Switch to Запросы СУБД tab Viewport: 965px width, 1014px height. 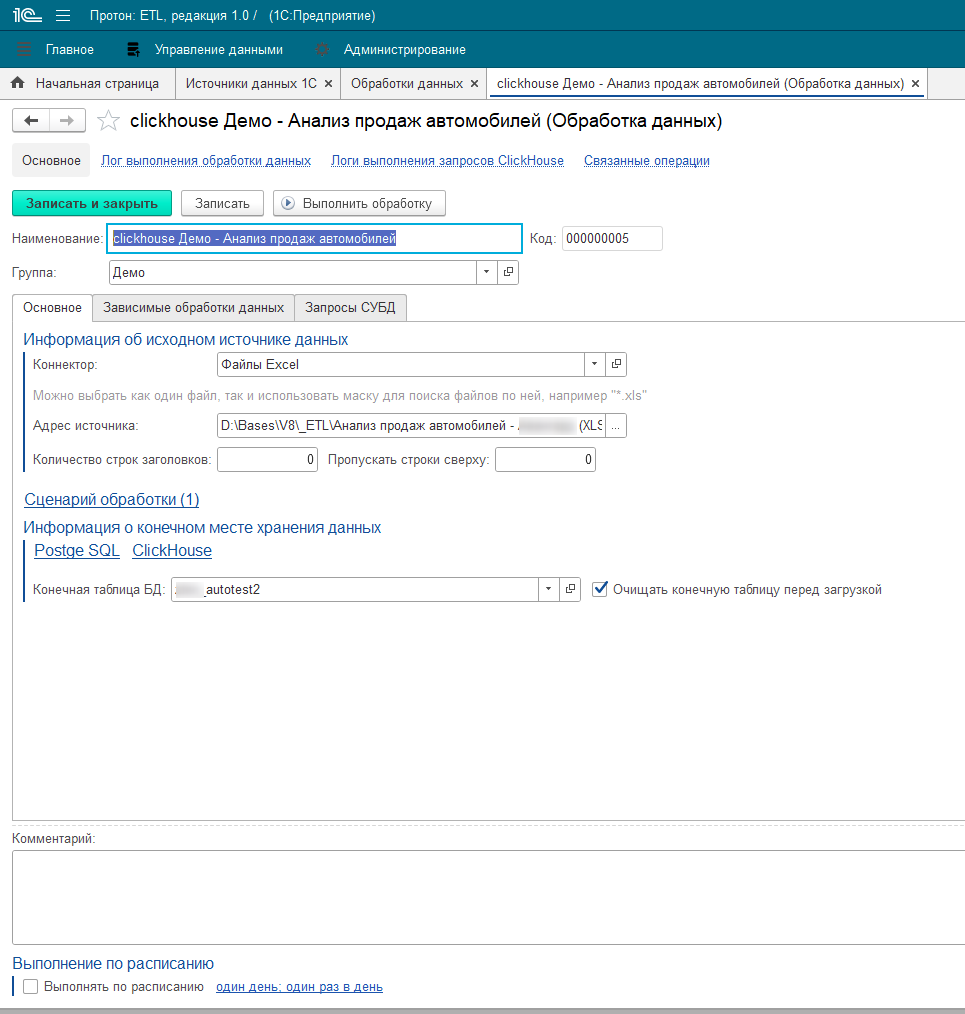(350, 308)
